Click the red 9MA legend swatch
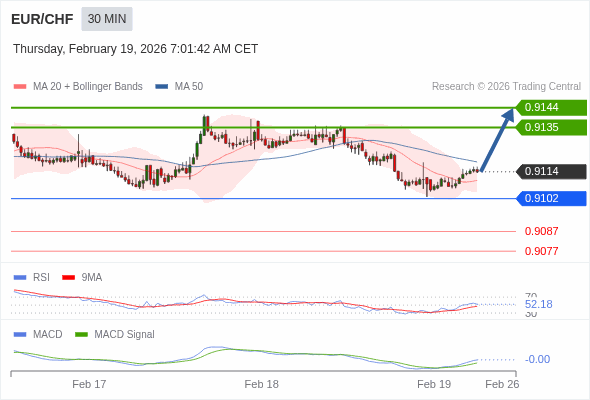 tap(68, 278)
